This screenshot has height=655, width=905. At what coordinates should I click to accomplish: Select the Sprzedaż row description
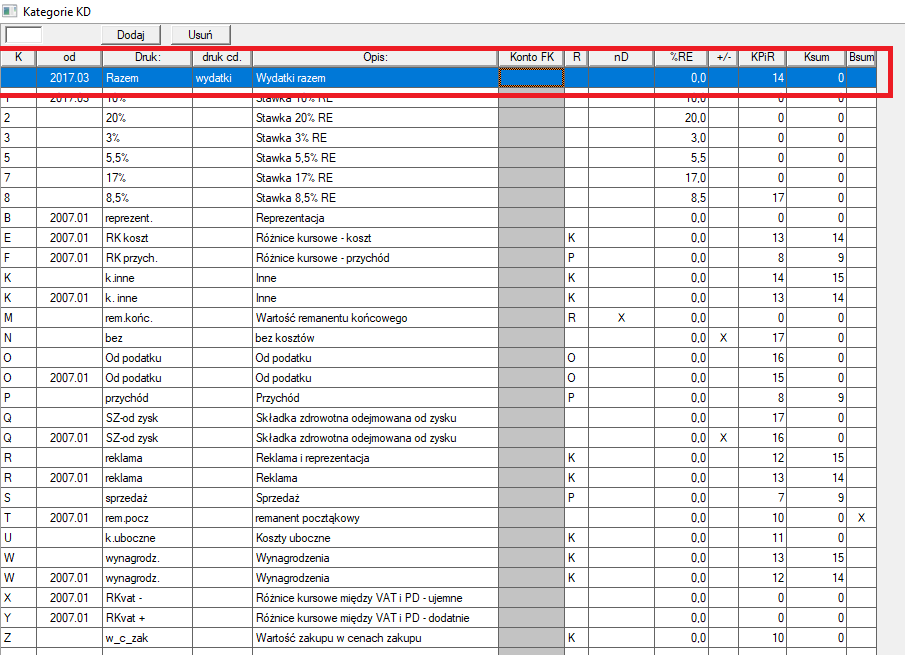(375, 498)
